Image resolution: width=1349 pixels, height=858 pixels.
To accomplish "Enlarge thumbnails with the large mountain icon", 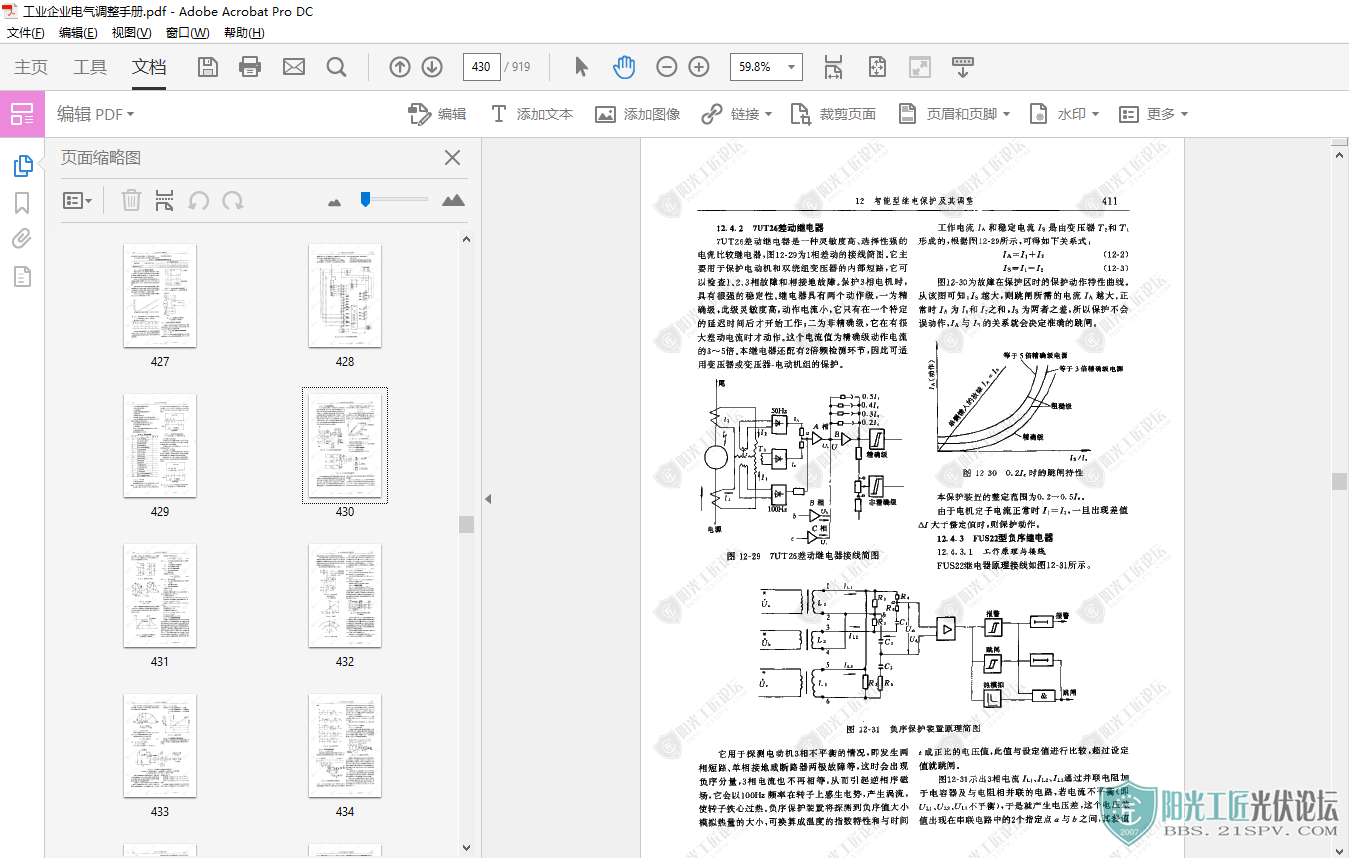I will point(453,200).
